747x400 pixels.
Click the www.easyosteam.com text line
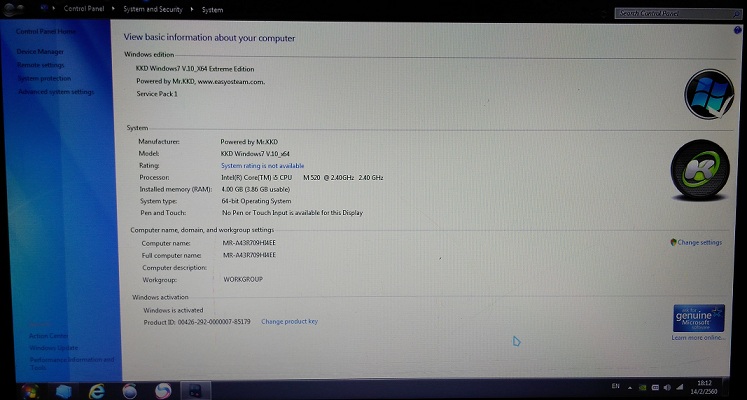pyautogui.click(x=201, y=81)
